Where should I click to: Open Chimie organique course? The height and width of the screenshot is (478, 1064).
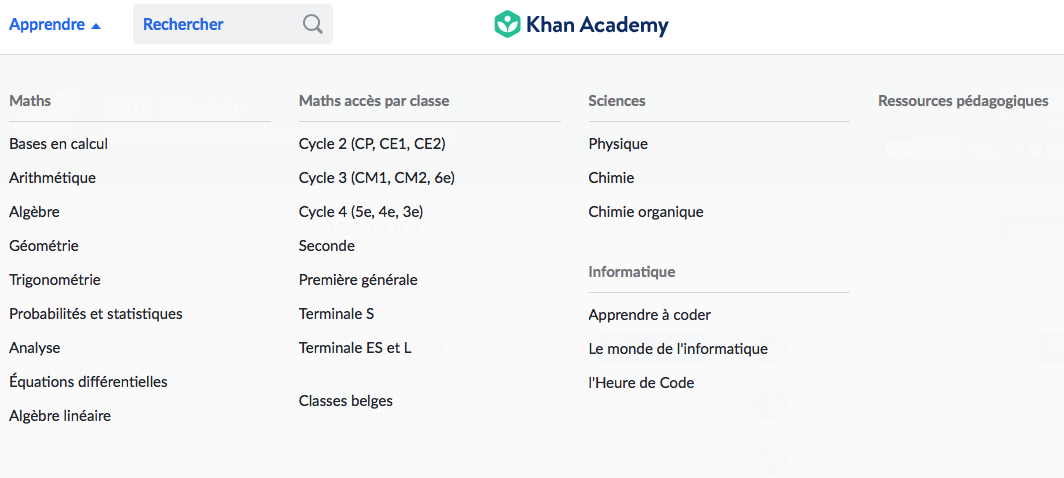pyautogui.click(x=646, y=212)
